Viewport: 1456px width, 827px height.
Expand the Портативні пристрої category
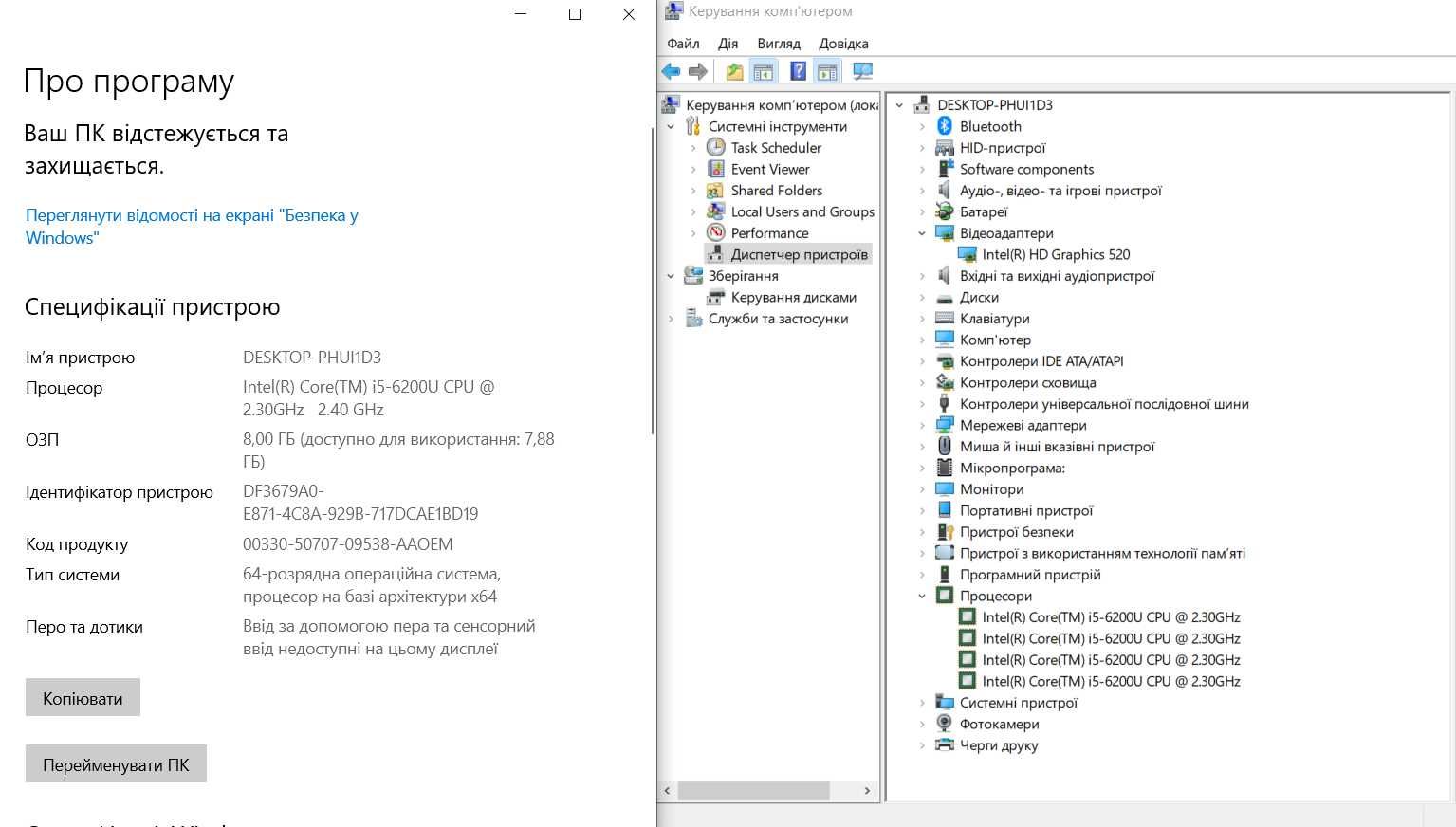pyautogui.click(x=922, y=510)
